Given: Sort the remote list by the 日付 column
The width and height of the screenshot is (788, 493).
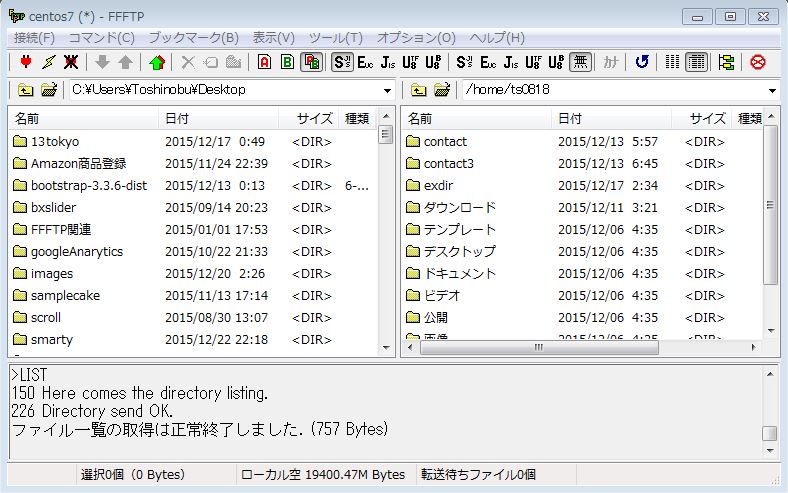Looking at the screenshot, I should (x=611, y=118).
